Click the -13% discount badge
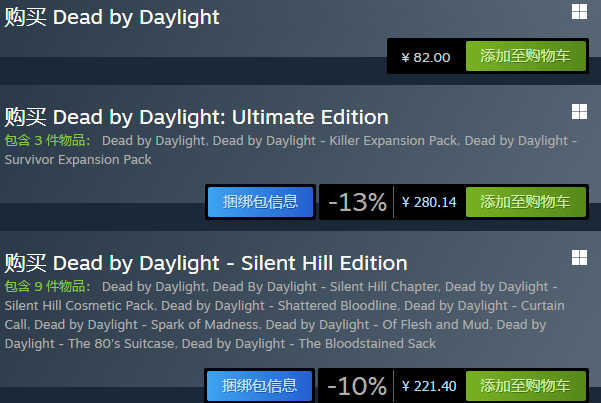 click(357, 202)
